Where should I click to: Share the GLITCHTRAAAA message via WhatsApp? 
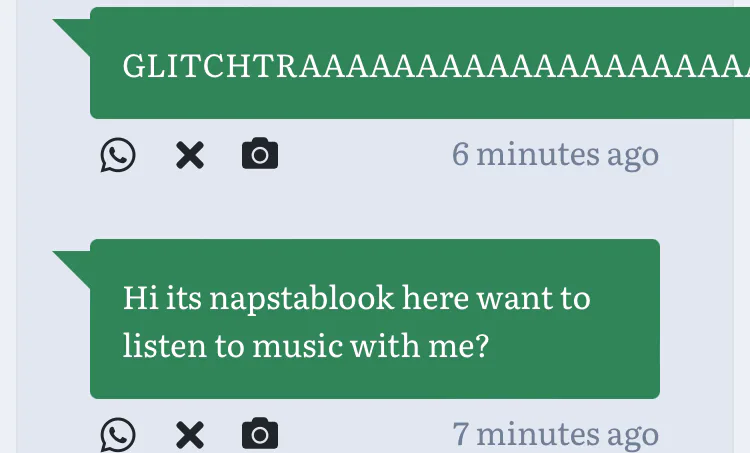(x=118, y=155)
